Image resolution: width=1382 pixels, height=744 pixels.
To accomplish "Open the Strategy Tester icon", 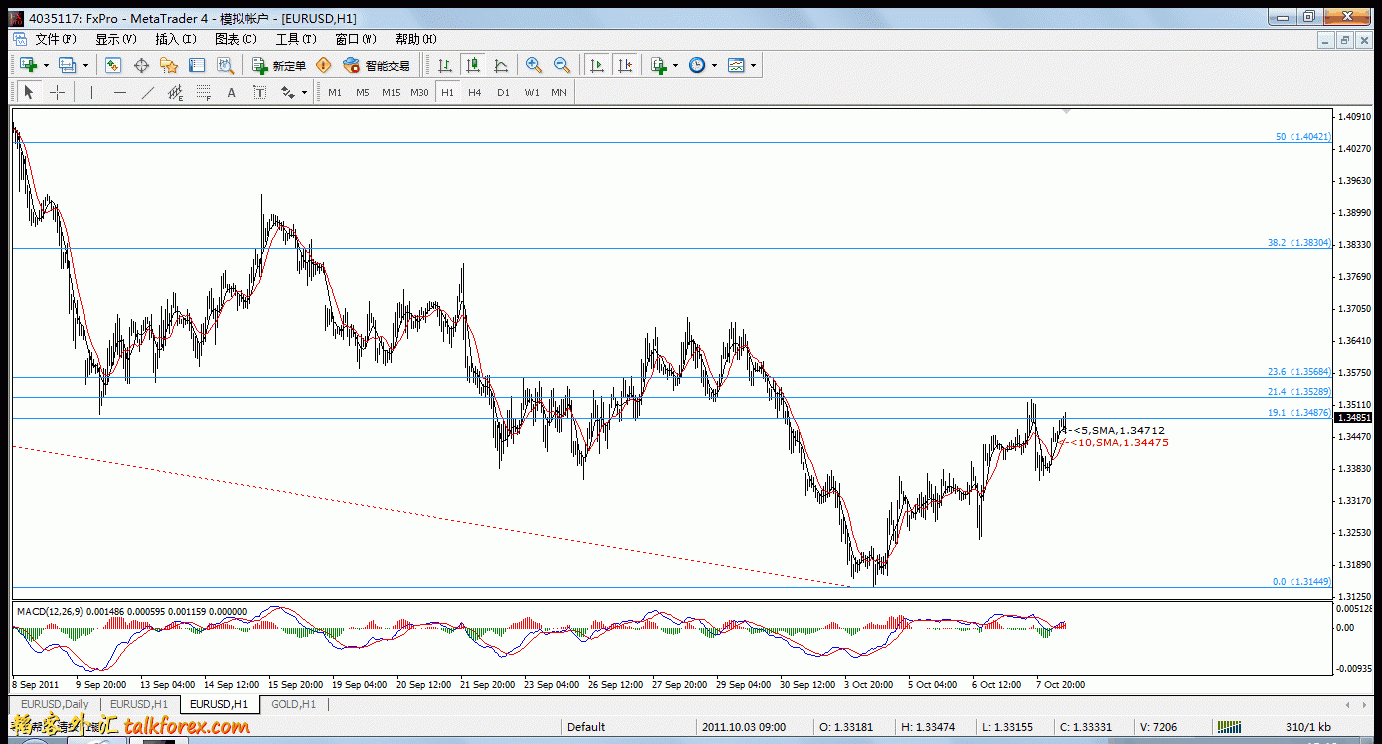I will point(226,65).
